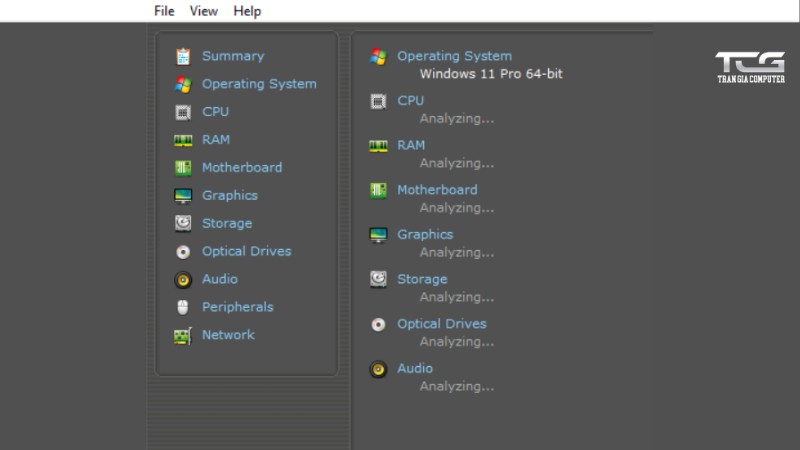Click the Summary clipboard icon in sidebar
Viewport: 800px width, 450px height.
(183, 56)
